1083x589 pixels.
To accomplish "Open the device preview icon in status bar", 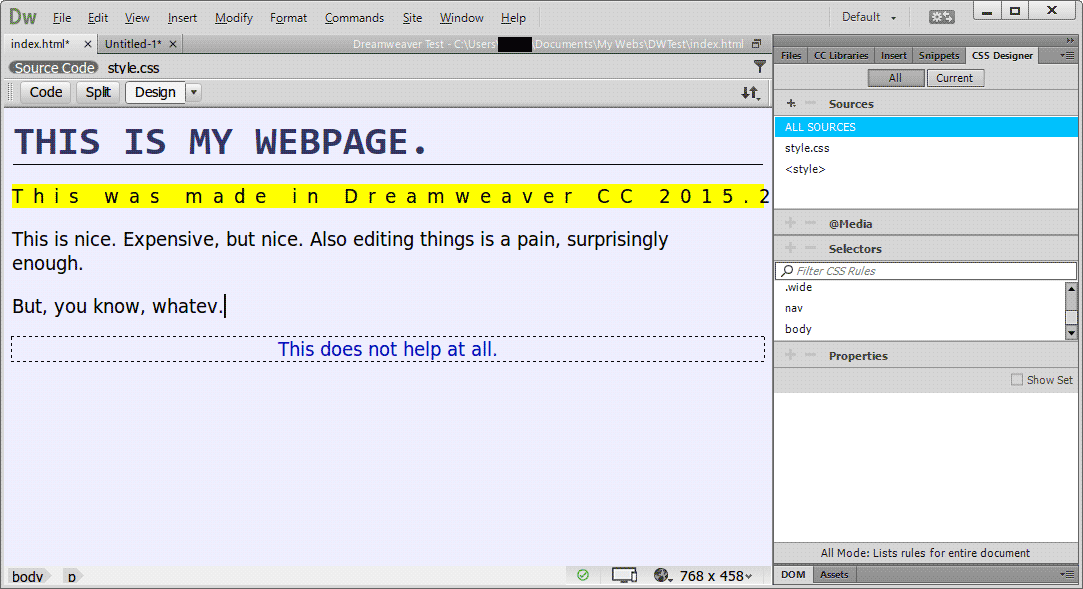I will tap(624, 575).
